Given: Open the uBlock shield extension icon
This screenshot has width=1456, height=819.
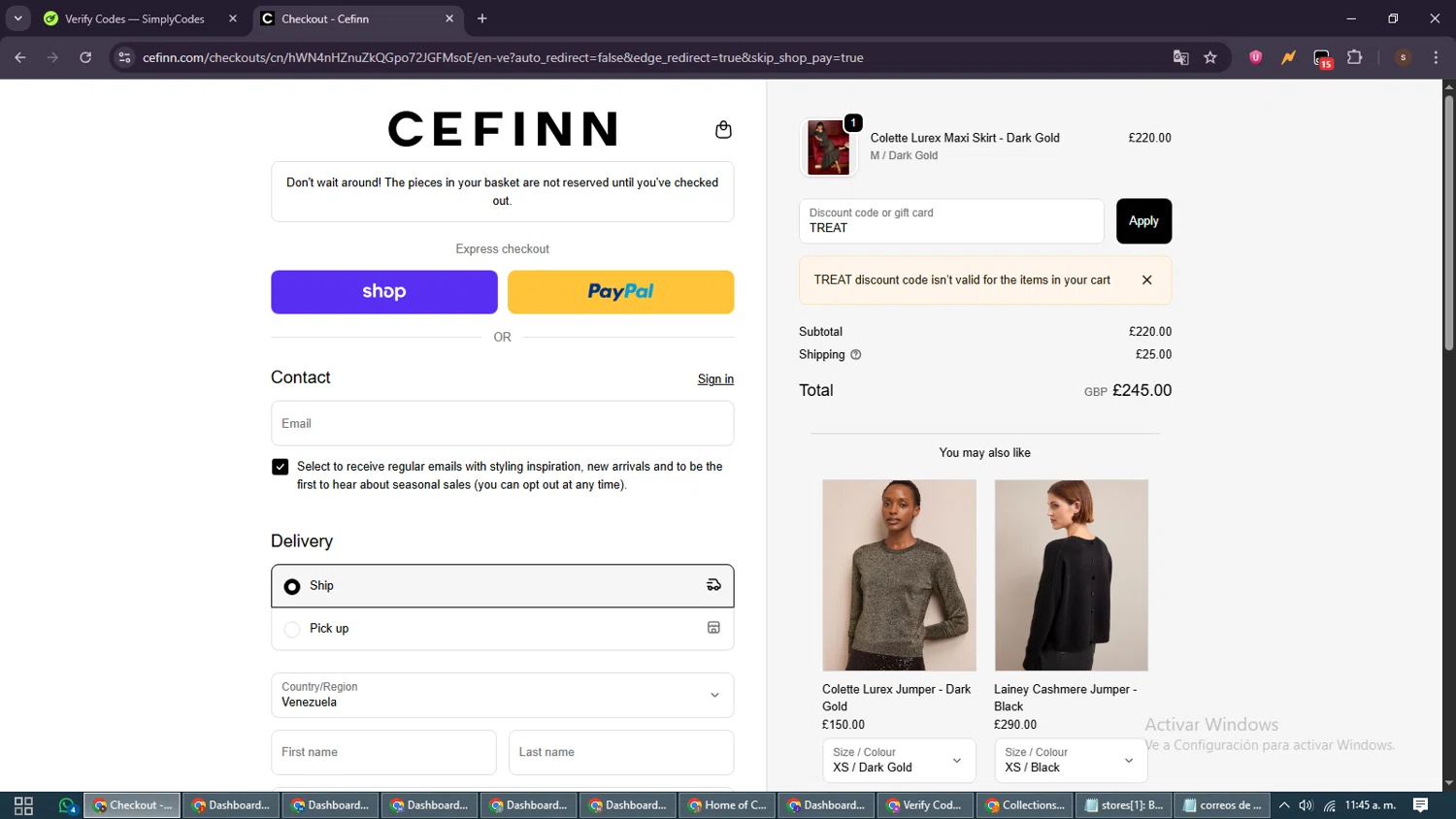Looking at the screenshot, I should click(1255, 57).
